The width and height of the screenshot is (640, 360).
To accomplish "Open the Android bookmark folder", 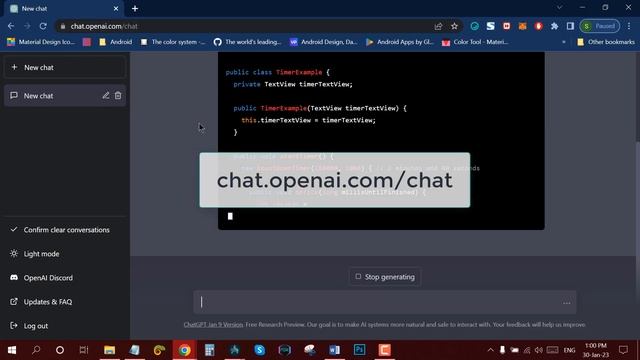I will click(x=116, y=42).
